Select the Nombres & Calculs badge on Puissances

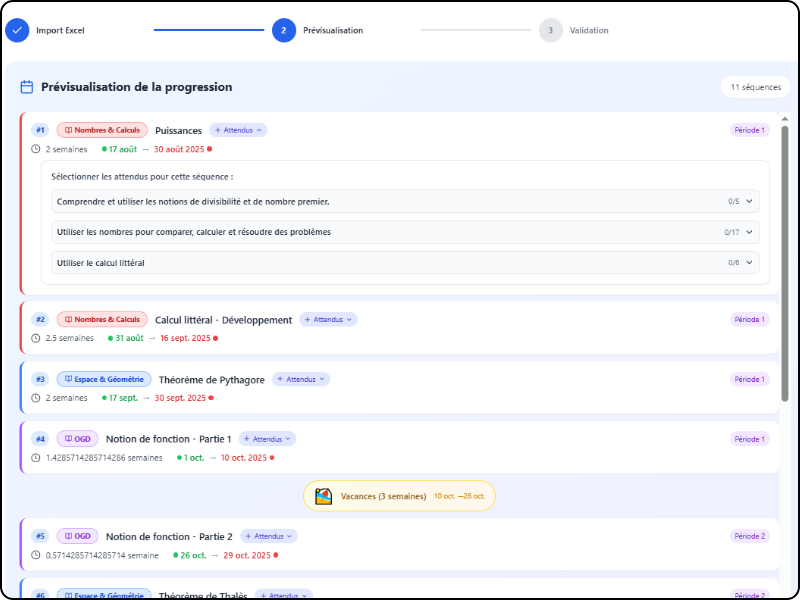(x=100, y=130)
